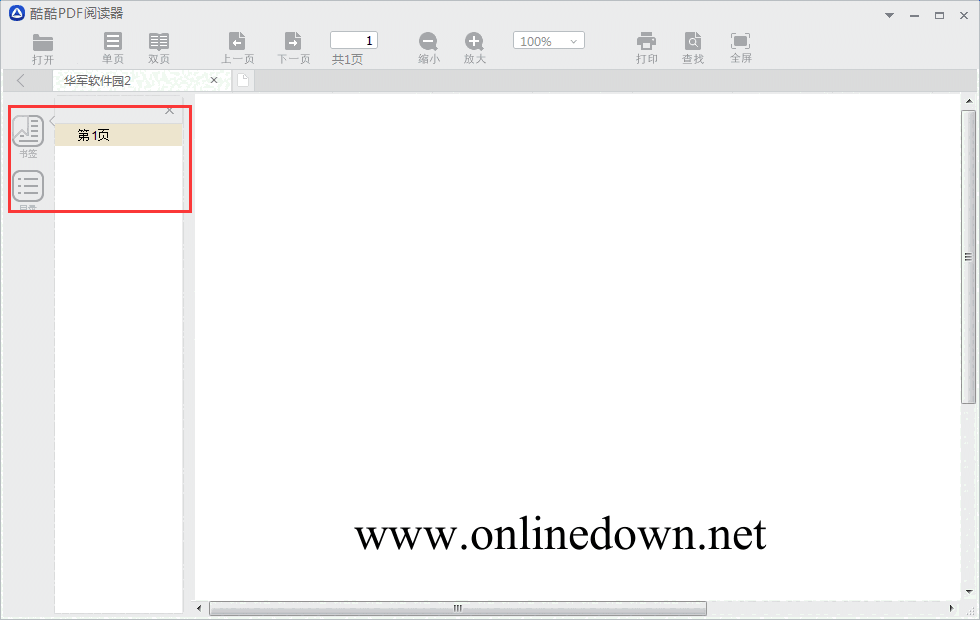Click the vertical scrollbar down arrow
The width and height of the screenshot is (980, 620).
pos(969,592)
